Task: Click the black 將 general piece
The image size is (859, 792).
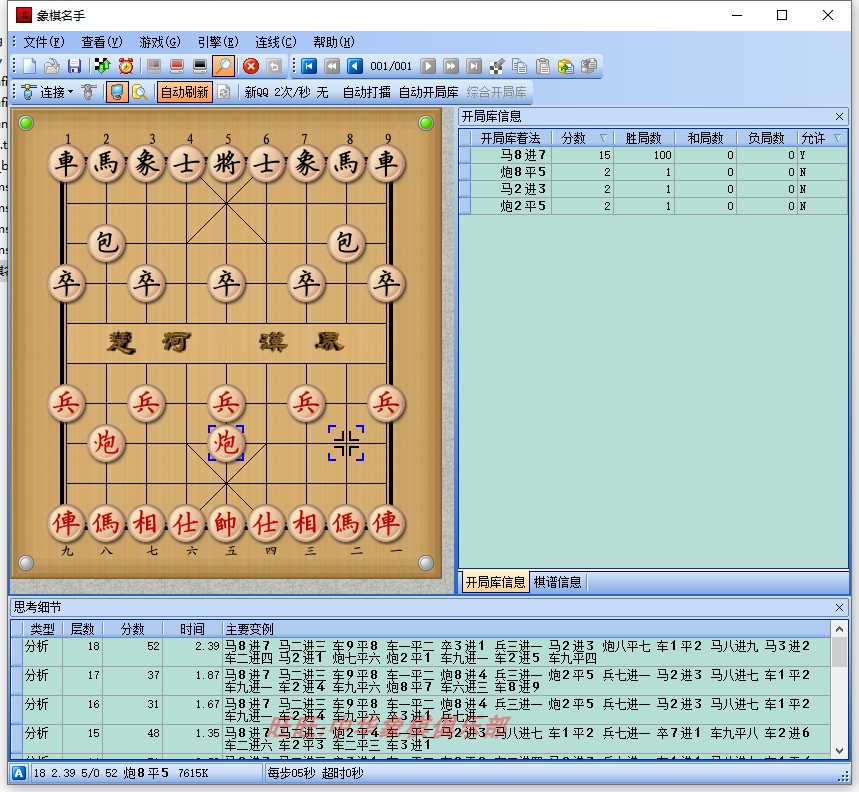Action: point(226,163)
